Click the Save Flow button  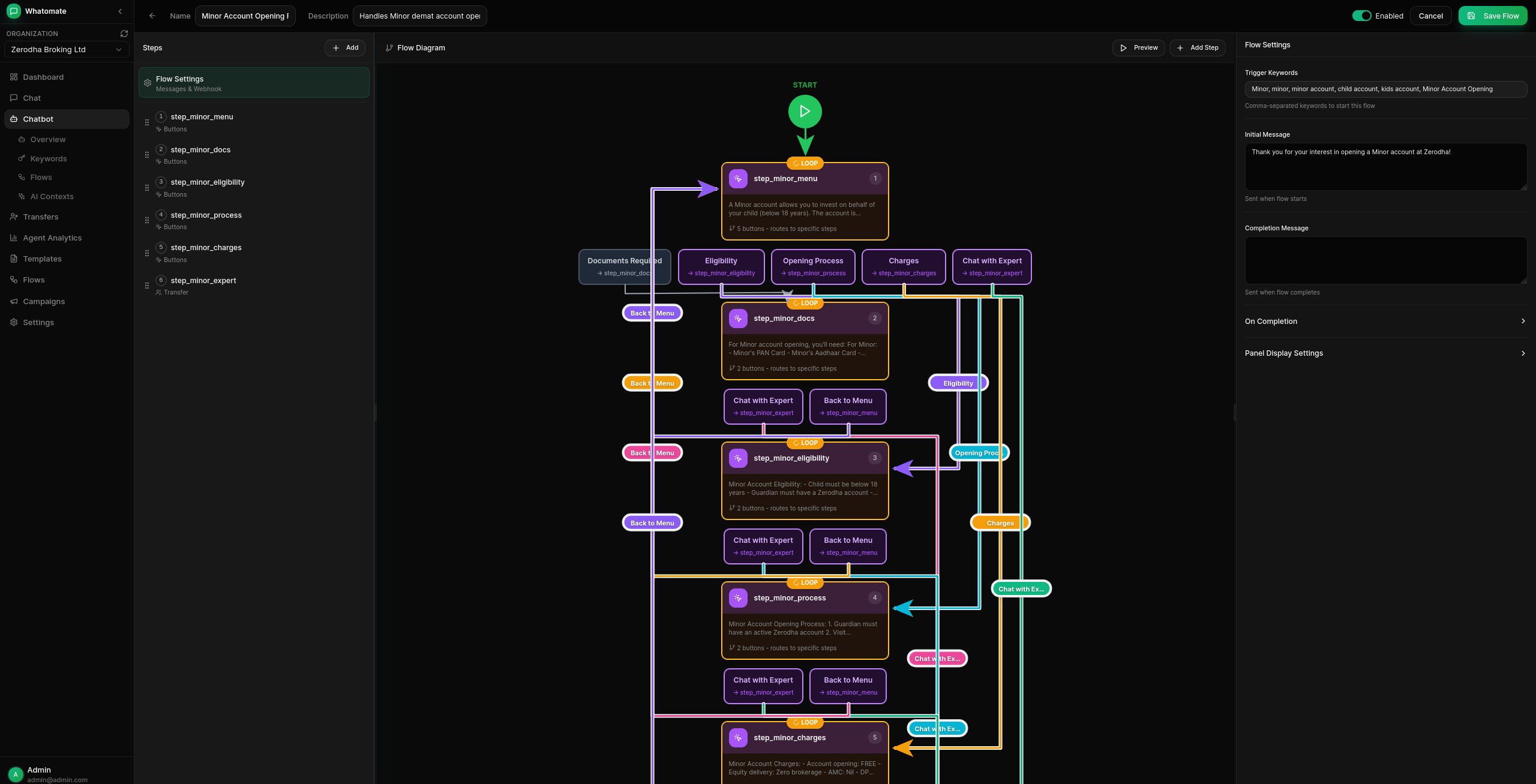1493,16
